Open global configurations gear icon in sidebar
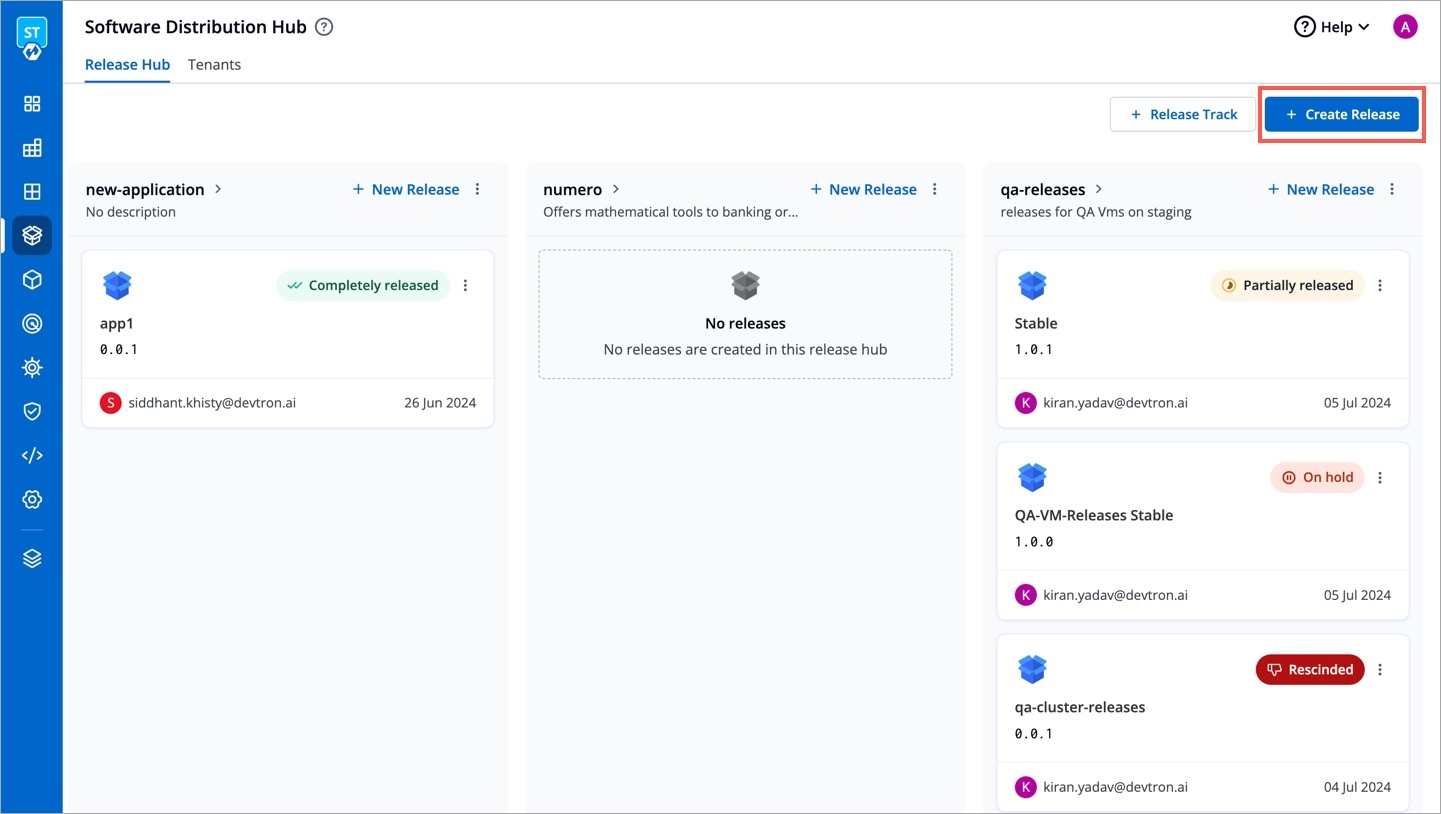This screenshot has height=814, width=1441. 32,500
